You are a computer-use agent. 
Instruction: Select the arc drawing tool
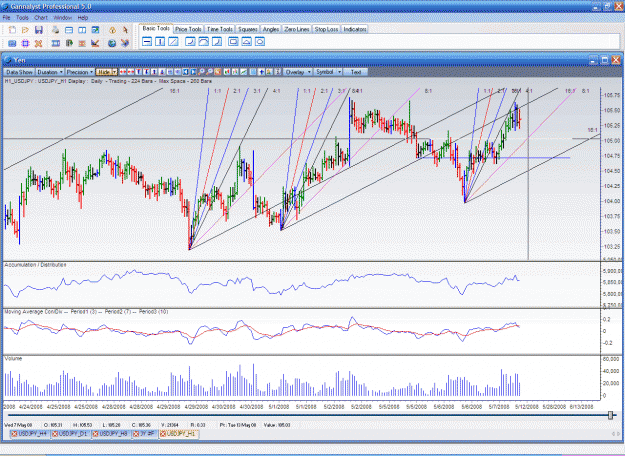pyautogui.click(x=203, y=41)
